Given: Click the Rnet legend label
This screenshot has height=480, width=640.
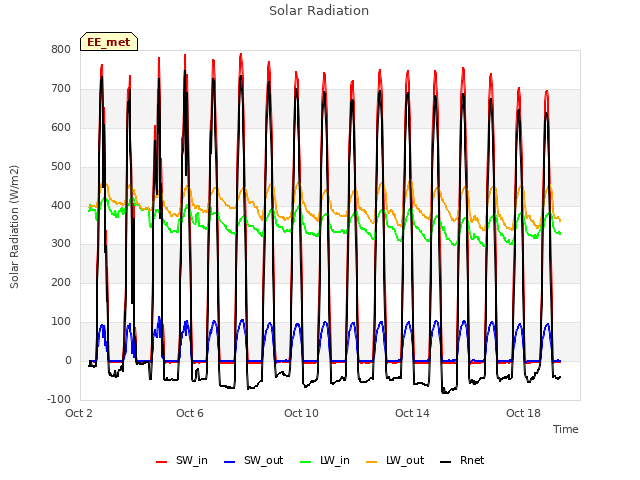Looking at the screenshot, I should pyautogui.click(x=472, y=460).
